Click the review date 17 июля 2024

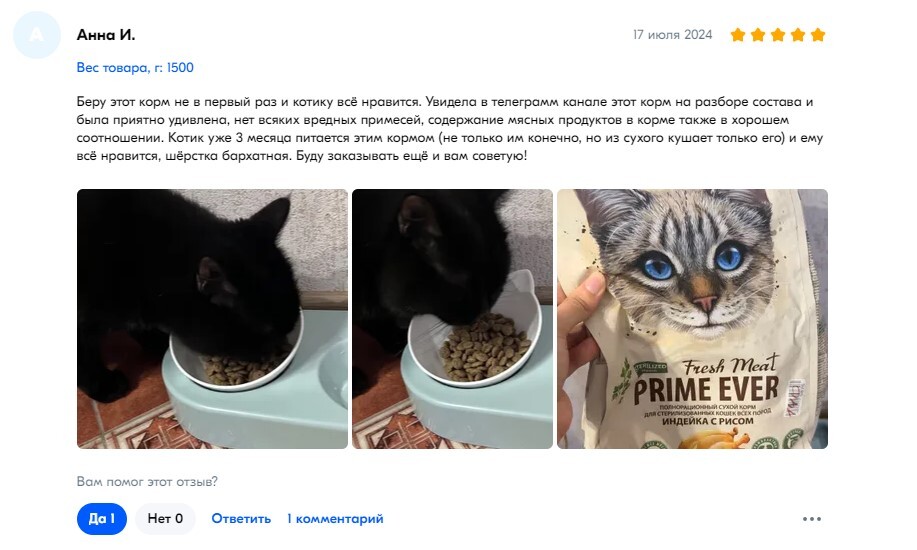[673, 35]
